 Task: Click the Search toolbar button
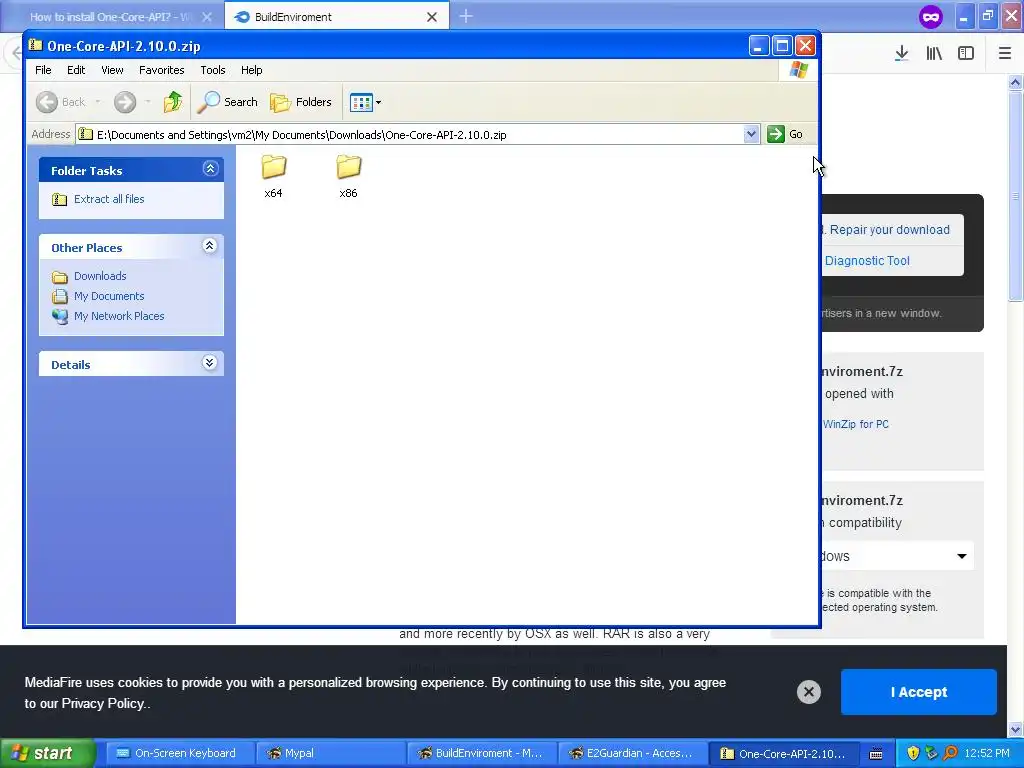tap(228, 102)
